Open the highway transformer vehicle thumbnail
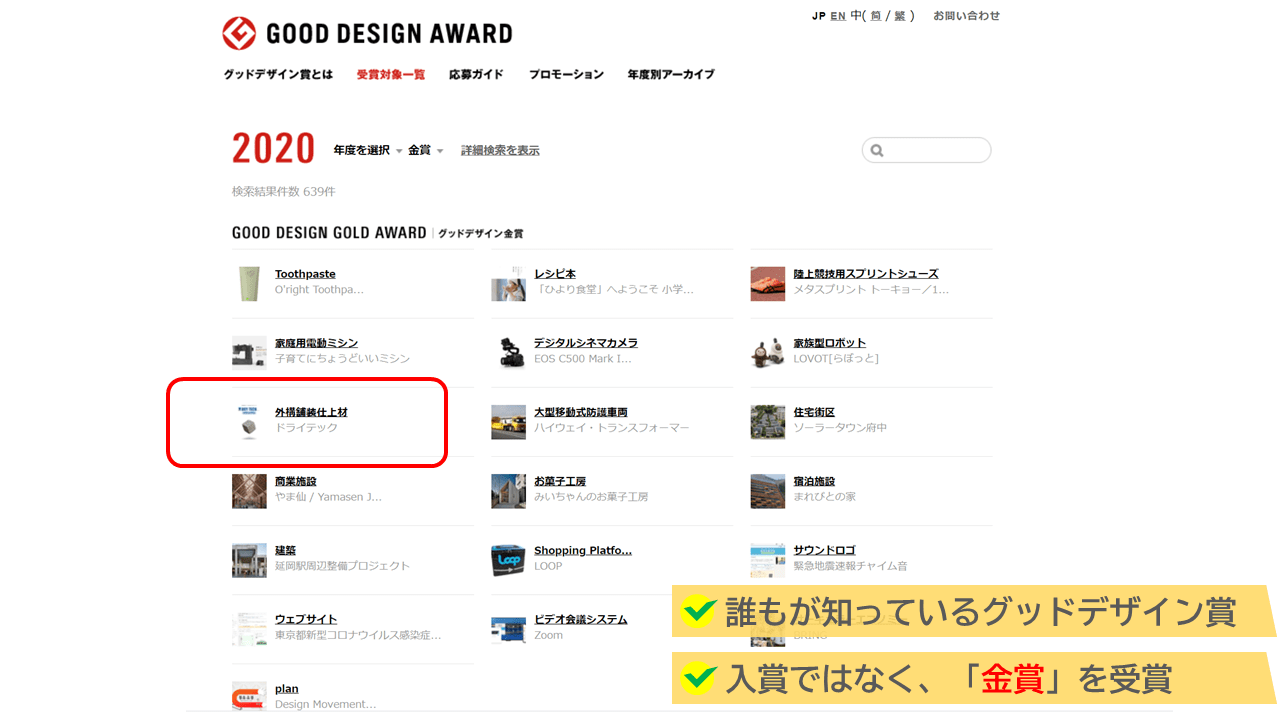 coord(508,422)
